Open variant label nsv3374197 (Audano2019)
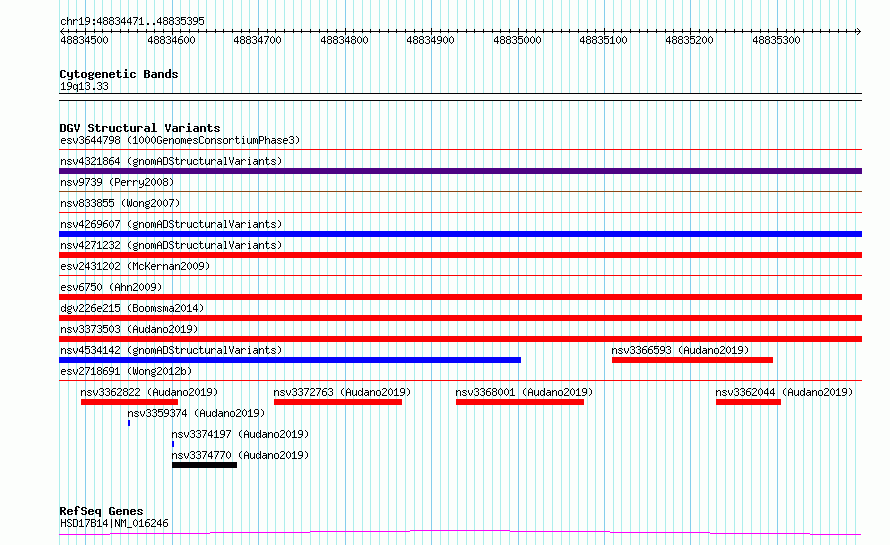 (x=240, y=434)
